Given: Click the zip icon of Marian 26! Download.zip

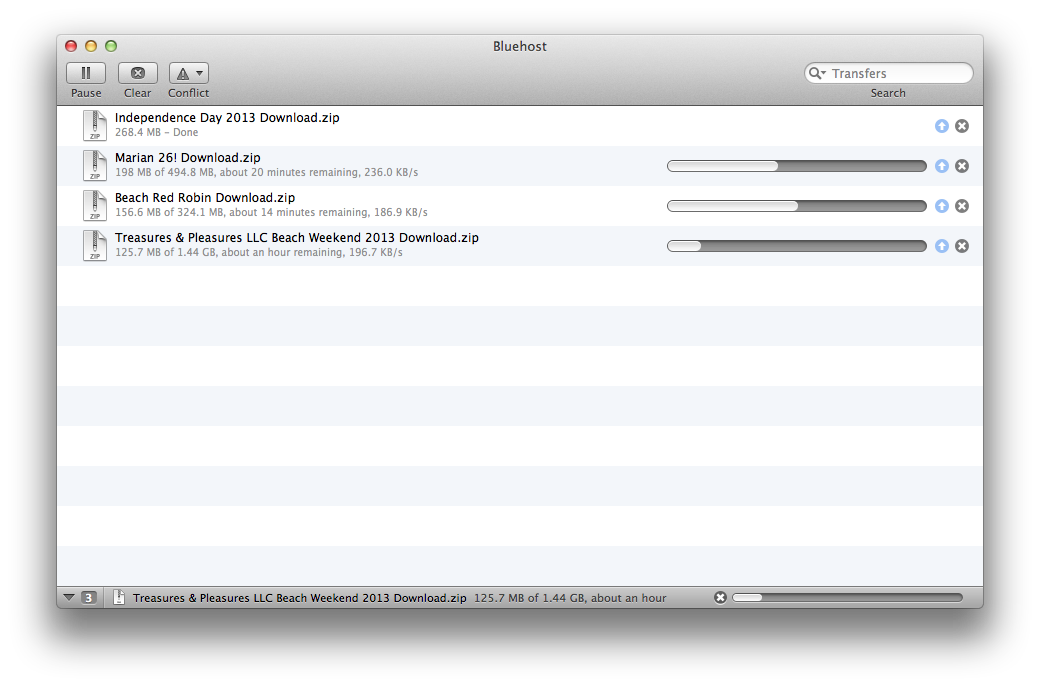Looking at the screenshot, I should (95, 165).
